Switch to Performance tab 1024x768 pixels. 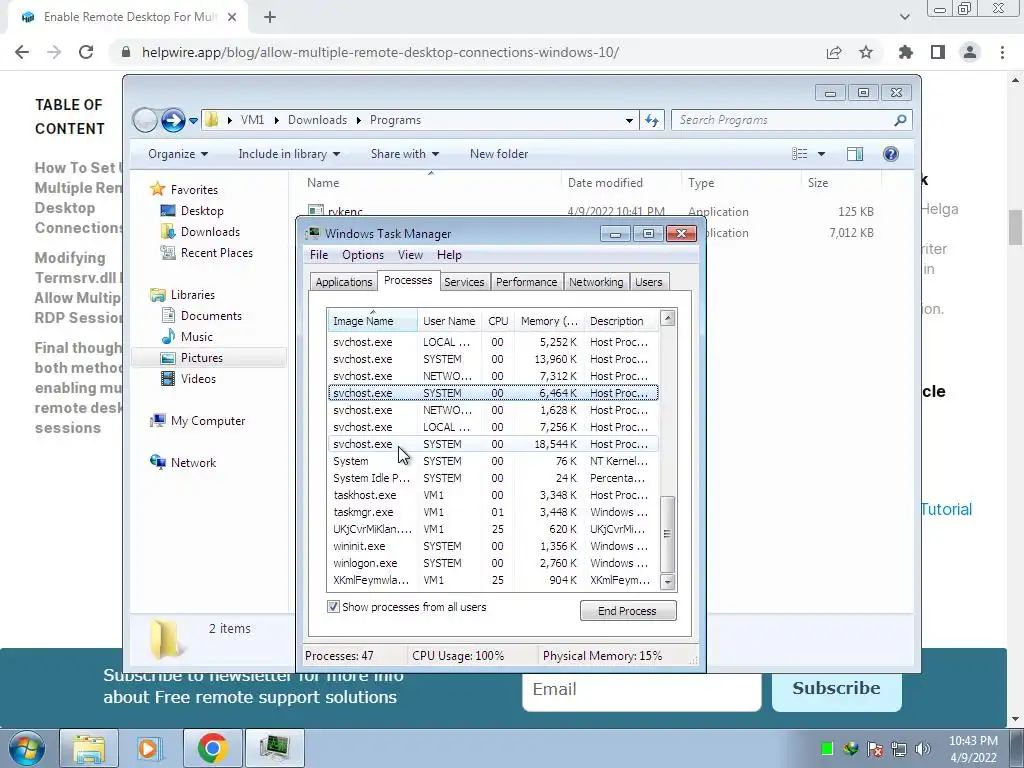coord(526,282)
